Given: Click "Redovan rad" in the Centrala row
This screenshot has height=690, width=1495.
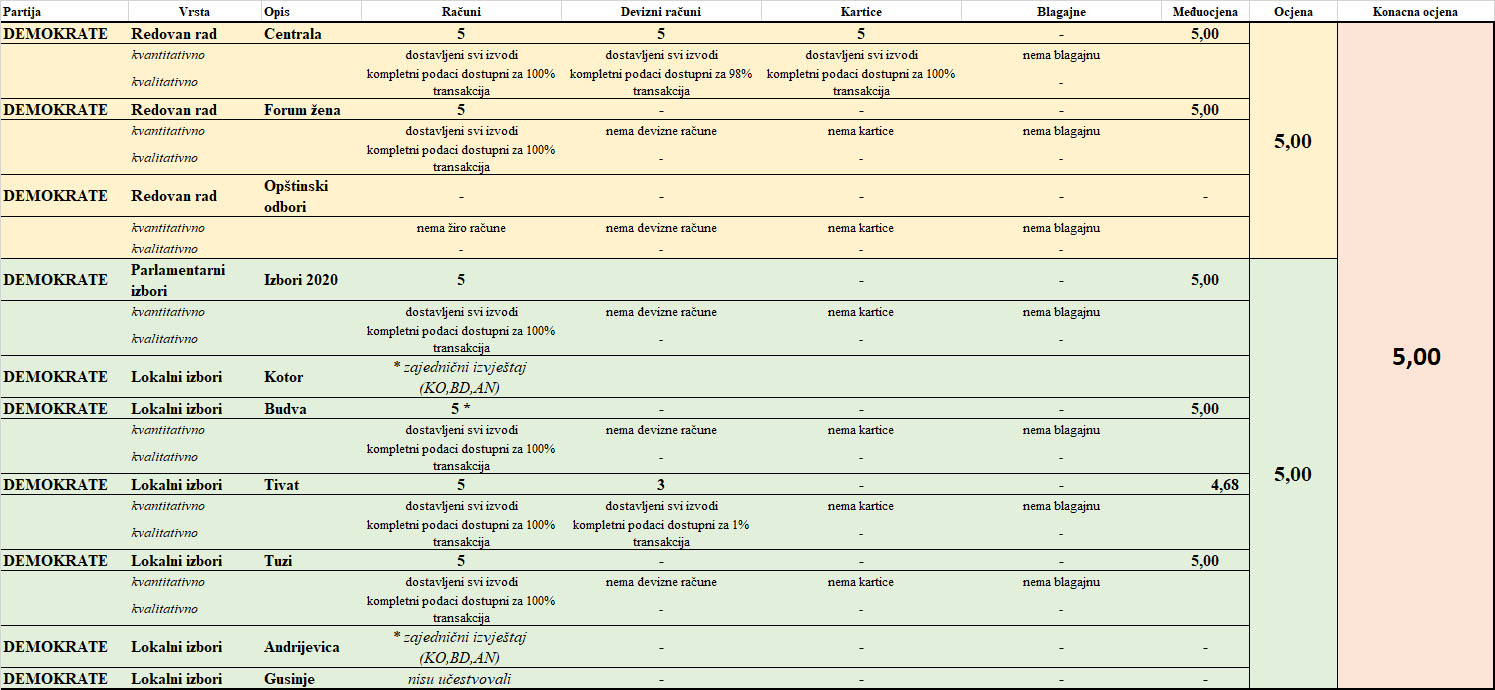Looking at the screenshot, I should (174, 34).
